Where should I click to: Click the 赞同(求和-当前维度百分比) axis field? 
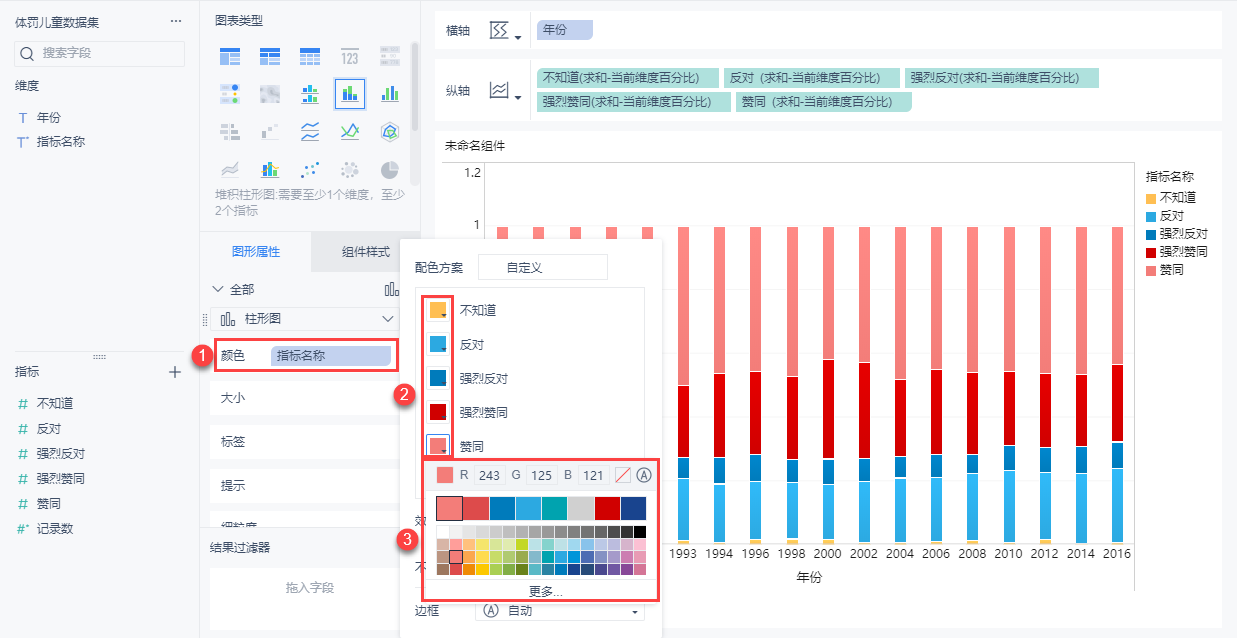(x=823, y=101)
